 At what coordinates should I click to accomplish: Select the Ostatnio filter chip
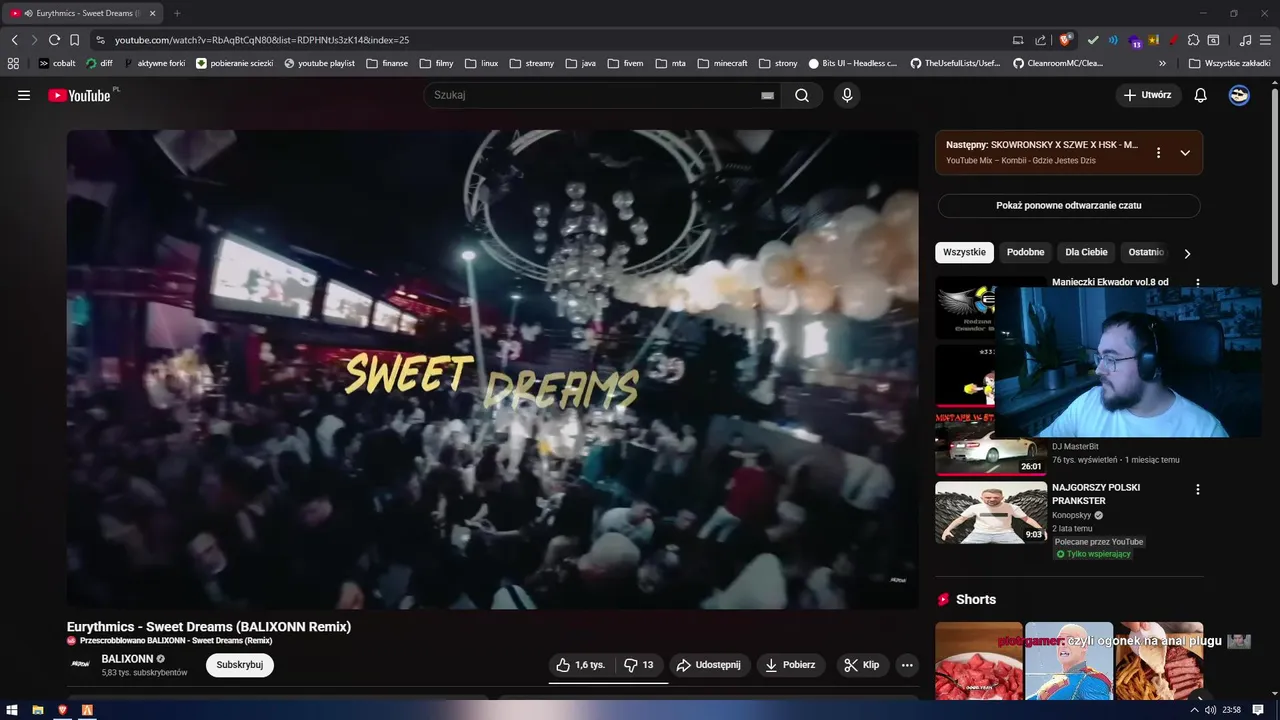pyautogui.click(x=1146, y=253)
